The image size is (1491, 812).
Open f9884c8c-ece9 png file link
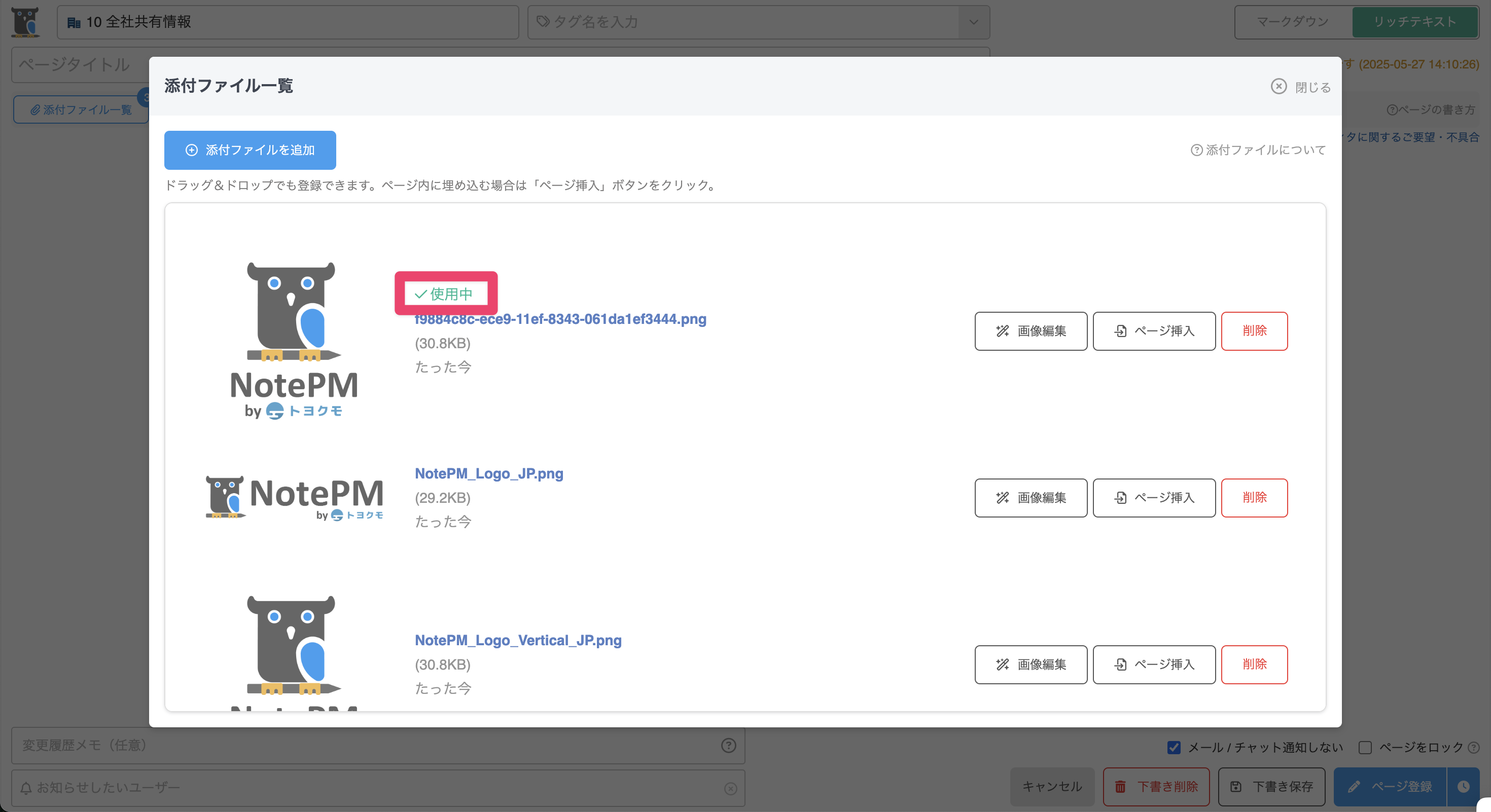pyautogui.click(x=560, y=319)
